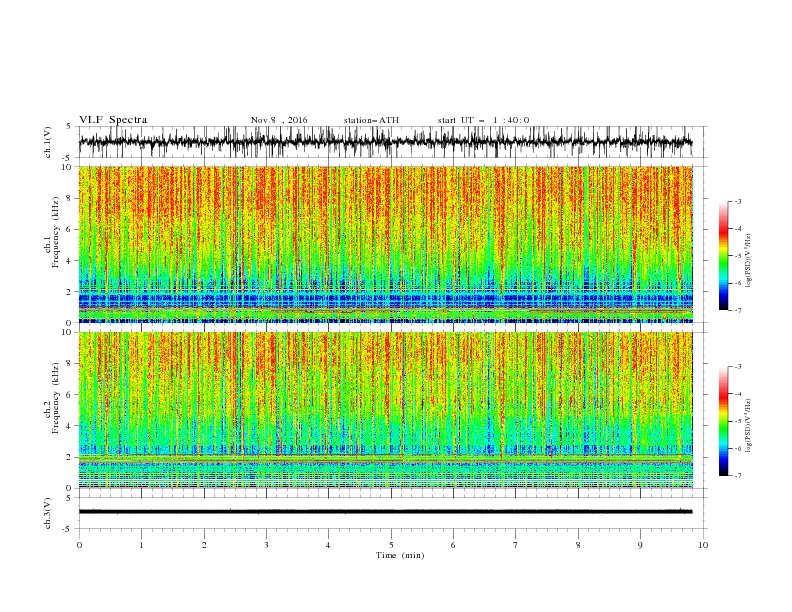The height and width of the screenshot is (612, 792).
Task: Click the ch.1 voltage waveform trace
Action: click(x=385, y=142)
